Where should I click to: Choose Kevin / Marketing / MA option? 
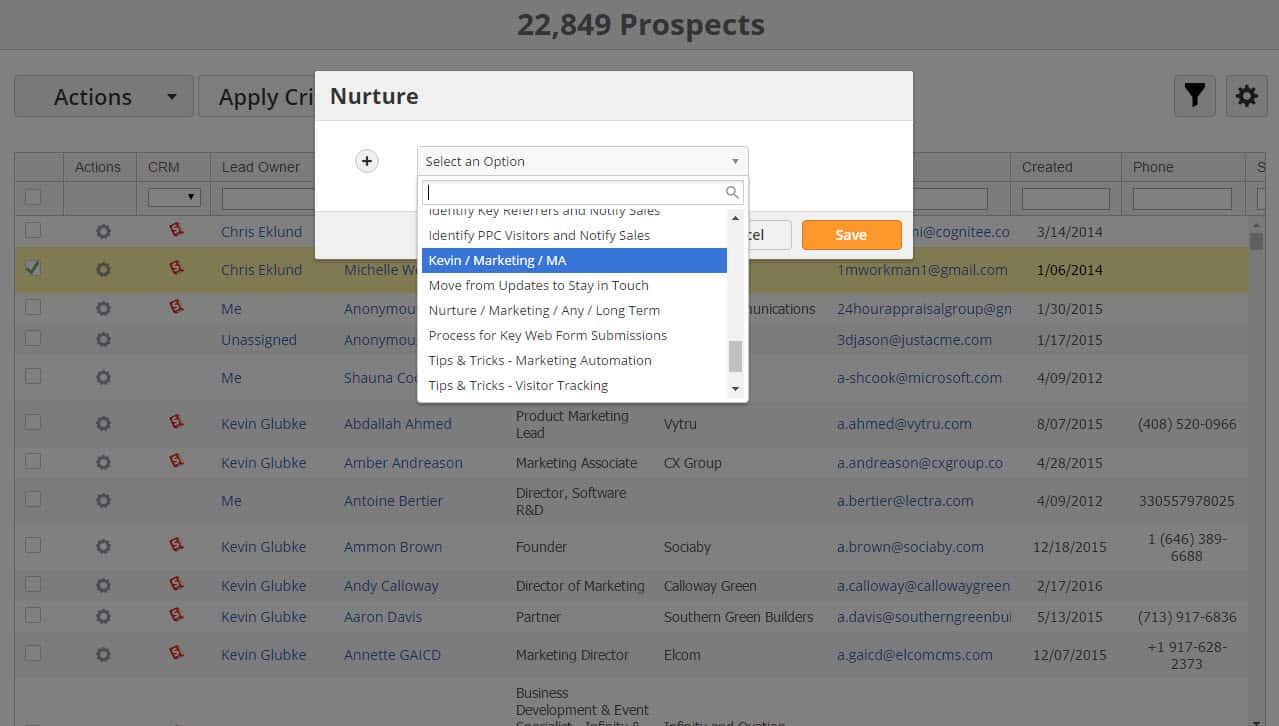pyautogui.click(x=574, y=260)
